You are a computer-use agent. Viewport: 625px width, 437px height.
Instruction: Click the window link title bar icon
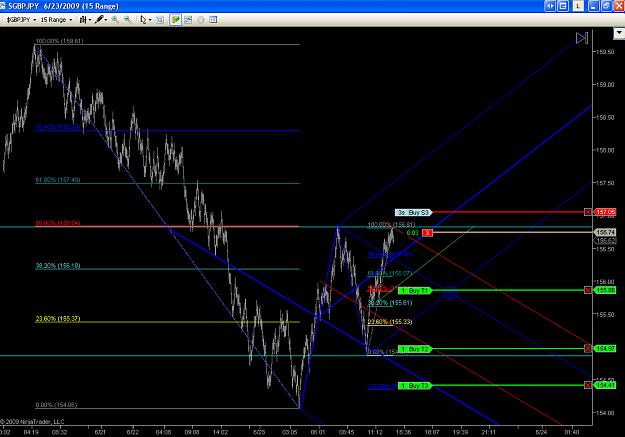point(563,6)
